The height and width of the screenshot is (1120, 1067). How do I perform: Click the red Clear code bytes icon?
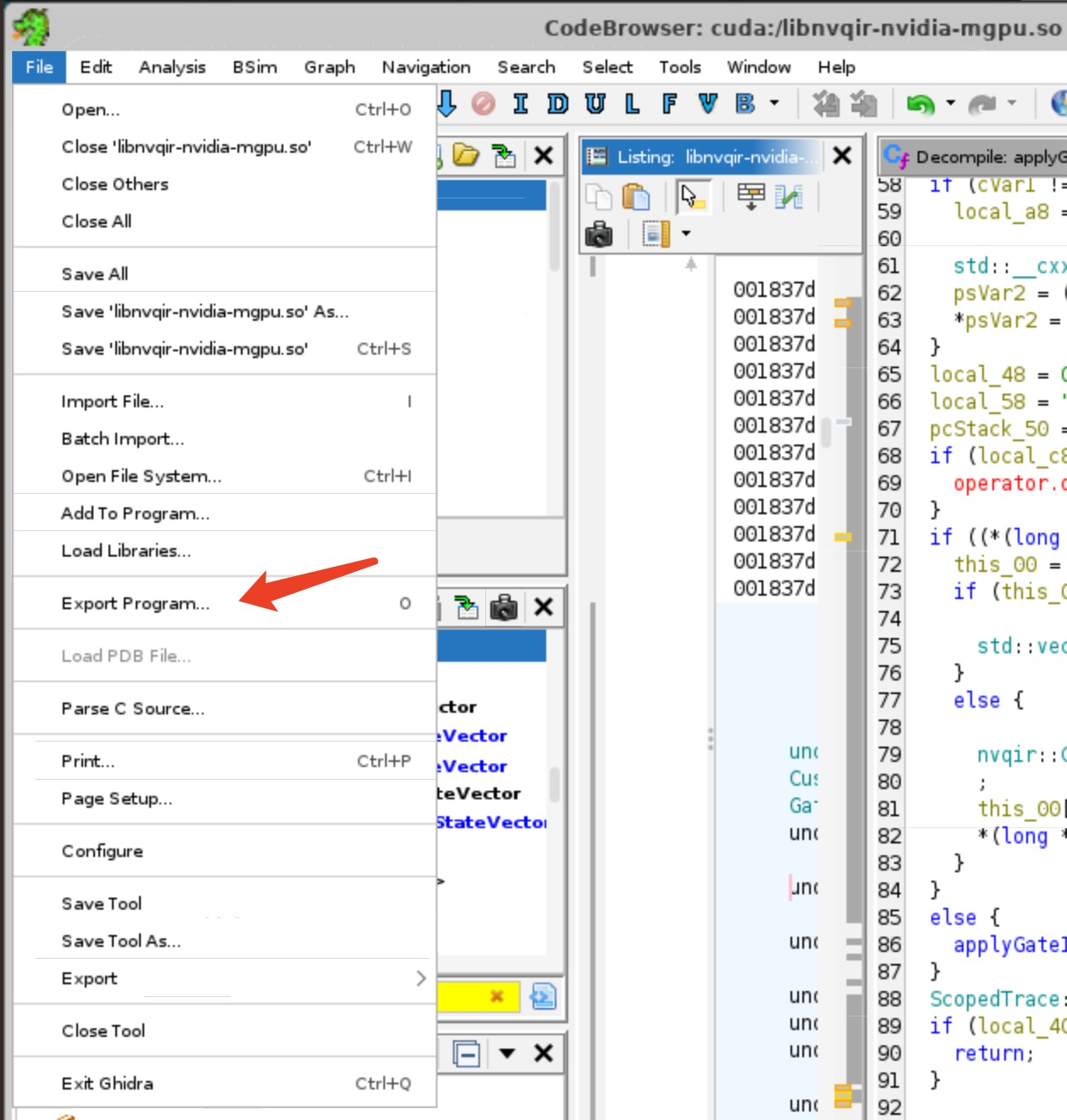[x=483, y=104]
